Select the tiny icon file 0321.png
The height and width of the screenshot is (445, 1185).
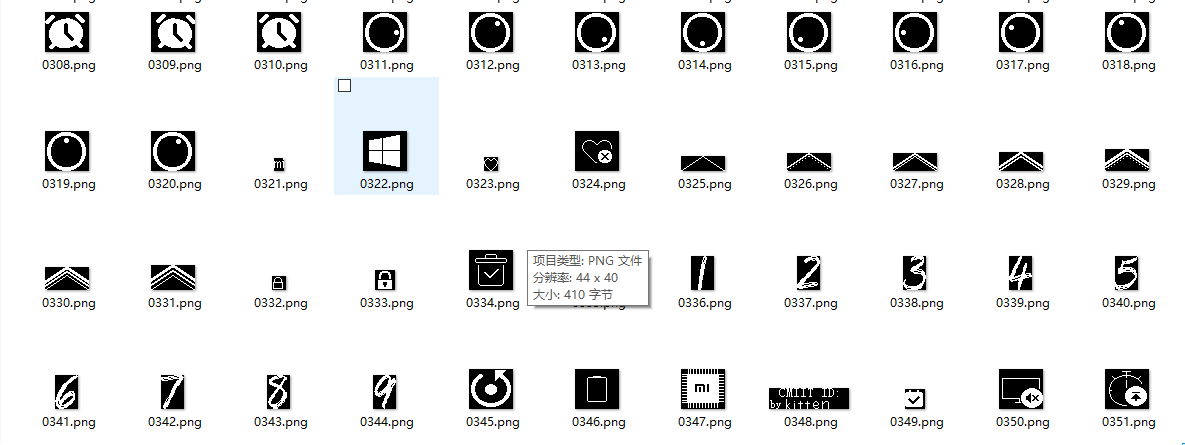(279, 163)
